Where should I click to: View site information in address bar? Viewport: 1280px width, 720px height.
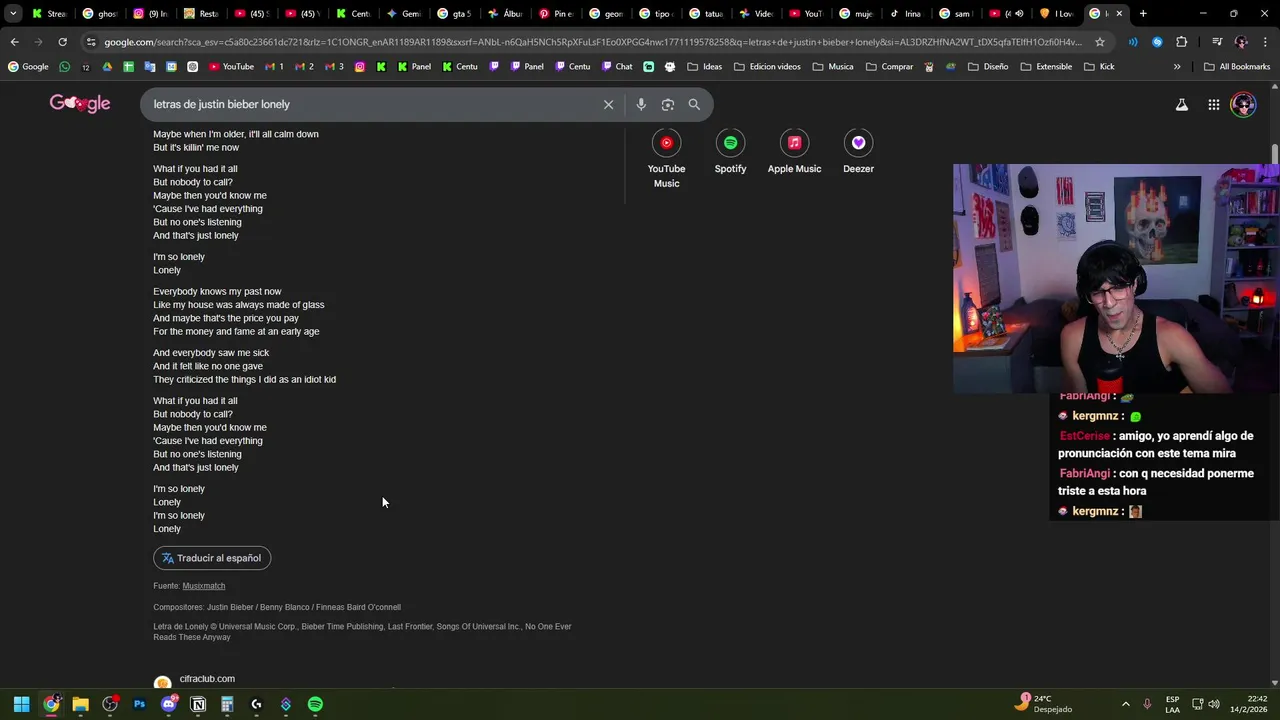pos(91,42)
